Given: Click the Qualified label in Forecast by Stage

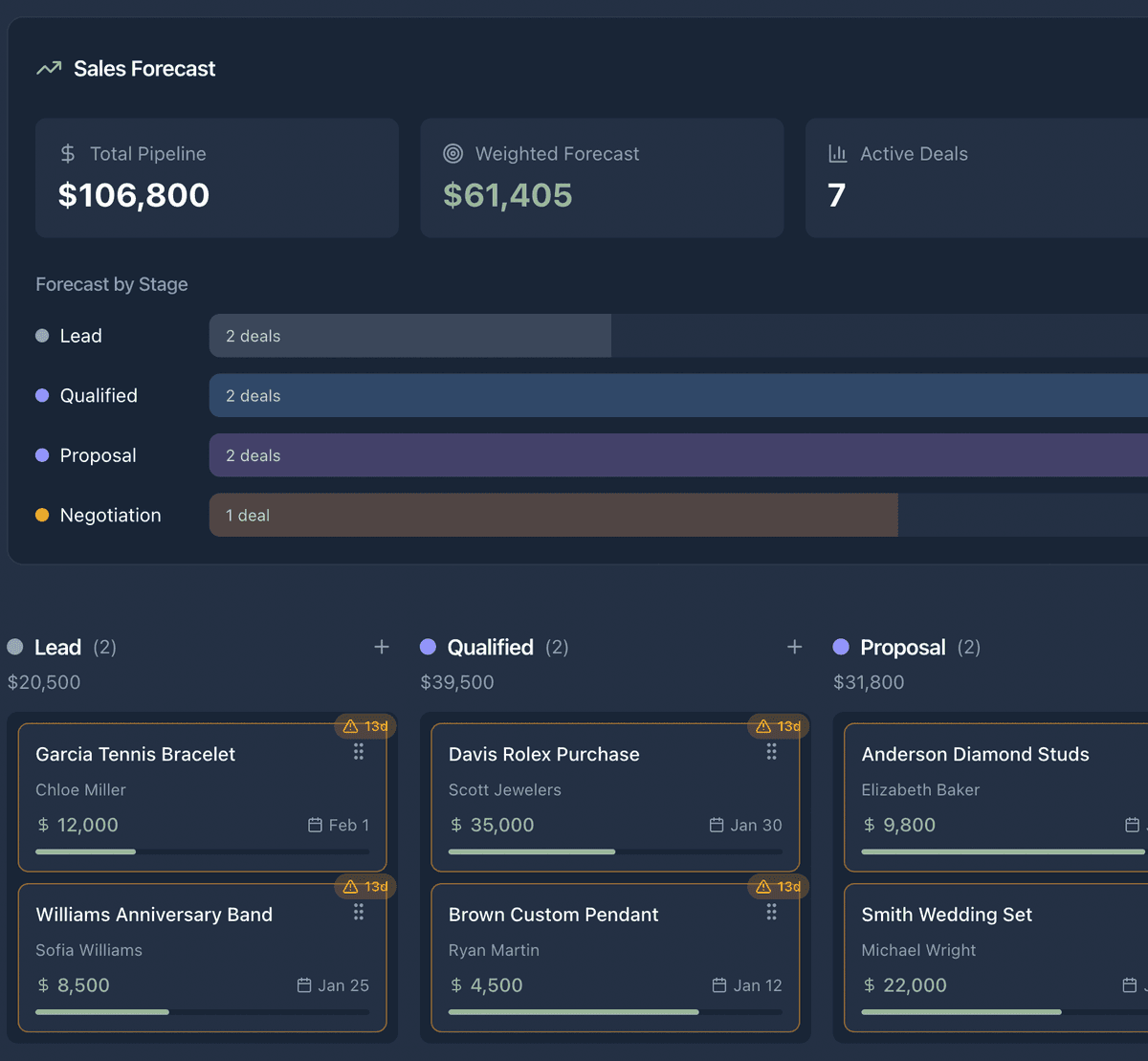Looking at the screenshot, I should [x=99, y=395].
